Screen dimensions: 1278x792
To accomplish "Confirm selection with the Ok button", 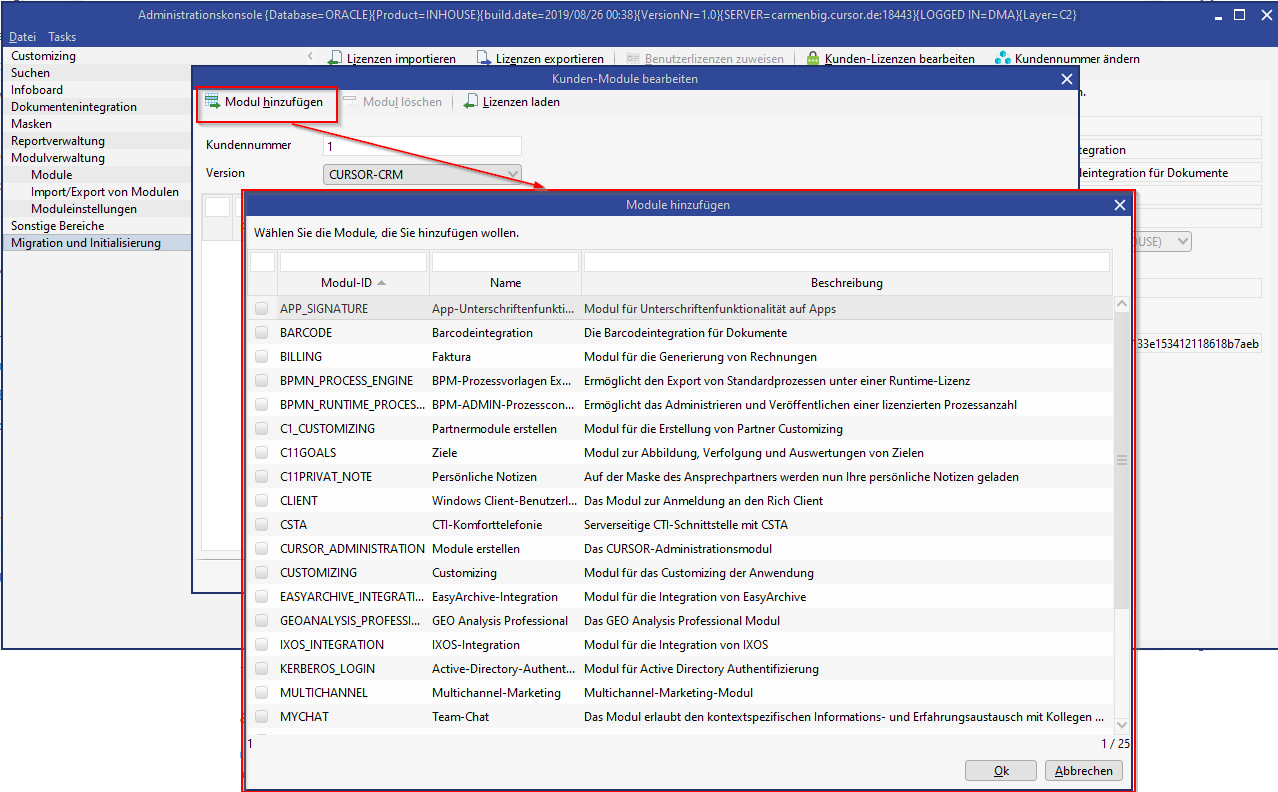I will (1000, 771).
